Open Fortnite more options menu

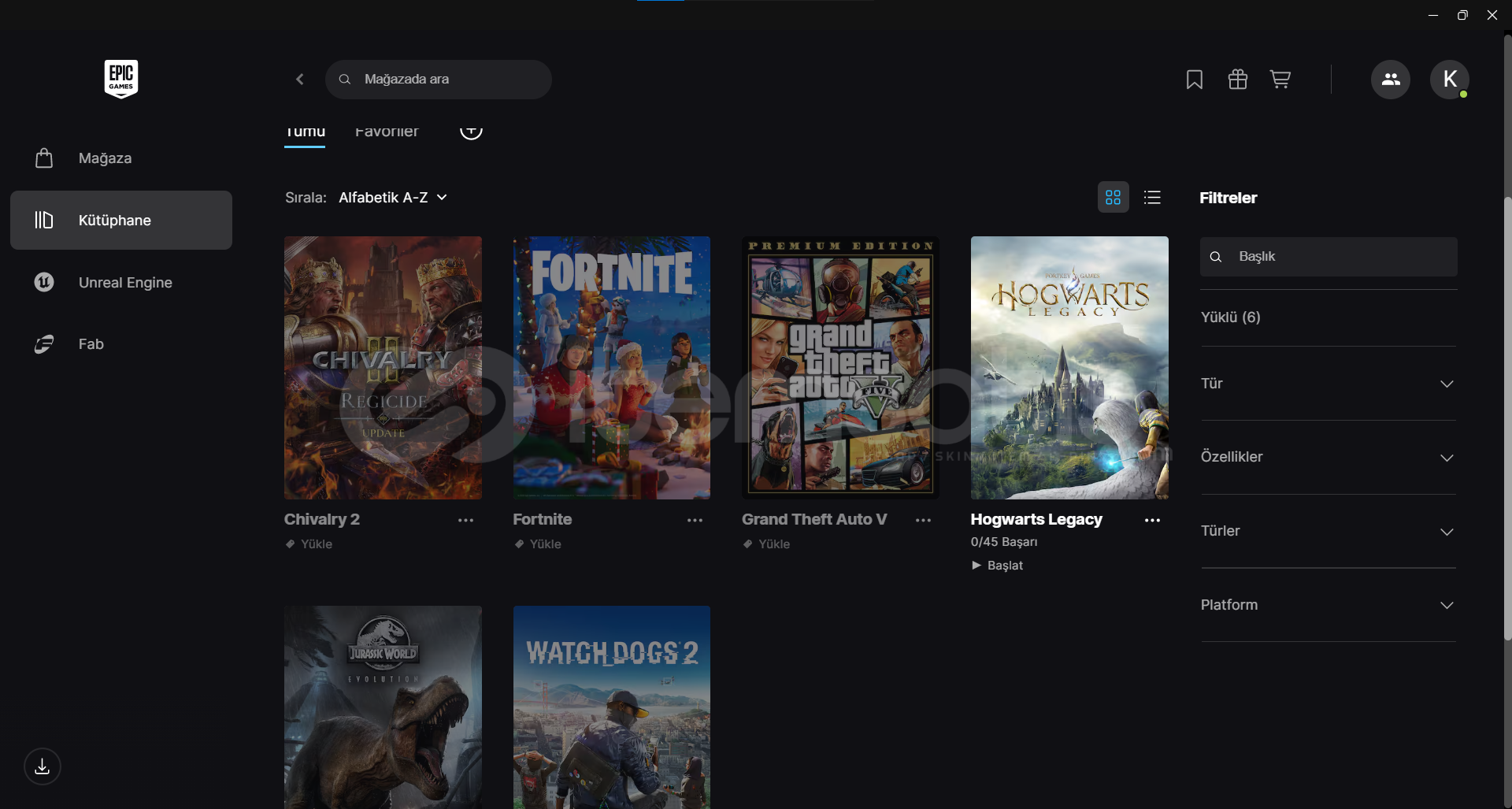click(x=695, y=521)
